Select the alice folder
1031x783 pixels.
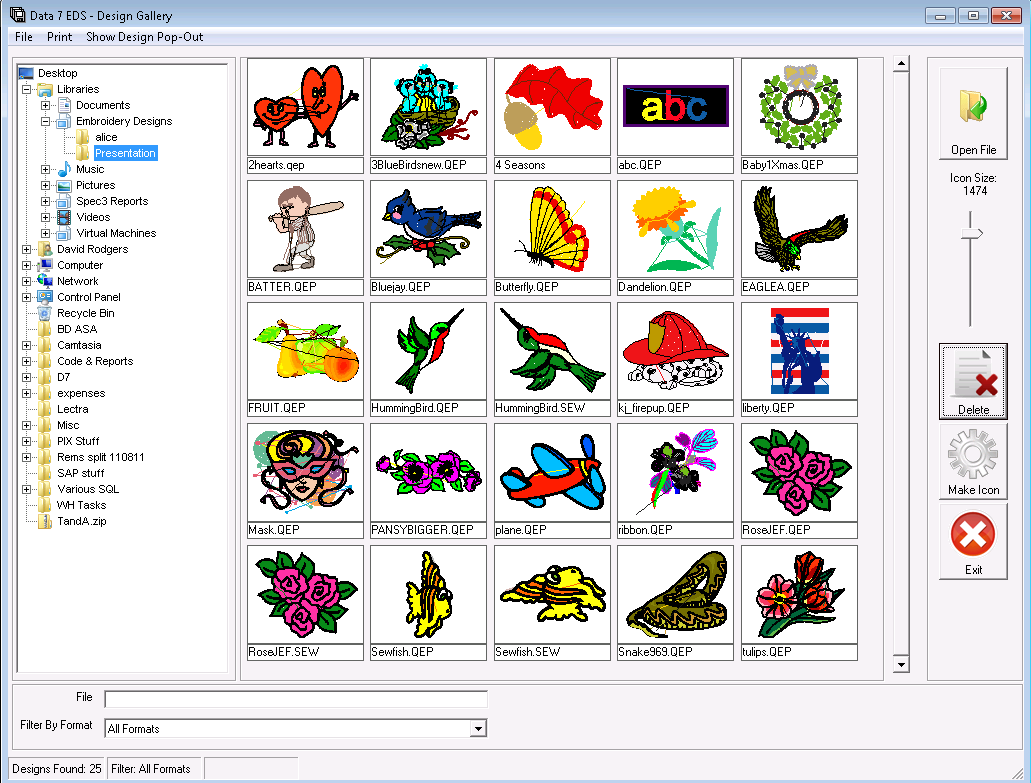(106, 137)
